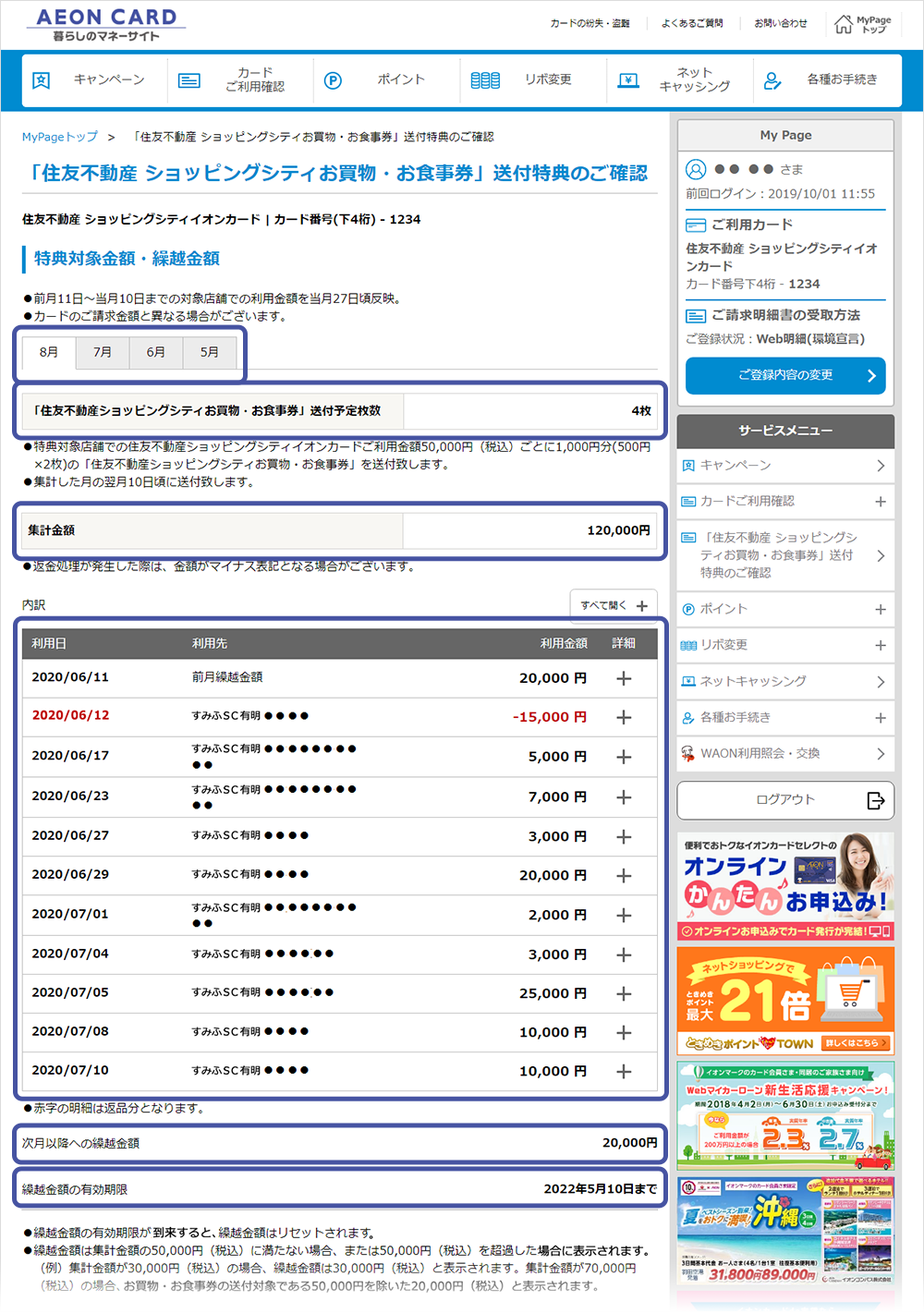Click sidebar ポイント P icon

(x=687, y=609)
